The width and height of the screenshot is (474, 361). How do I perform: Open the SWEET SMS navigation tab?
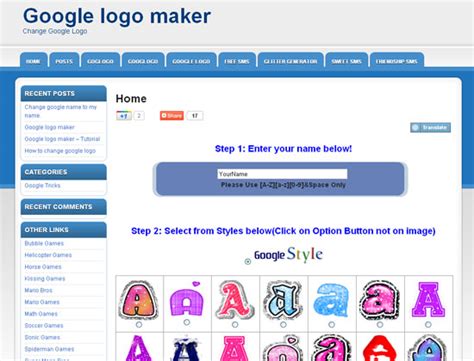pyautogui.click(x=347, y=61)
